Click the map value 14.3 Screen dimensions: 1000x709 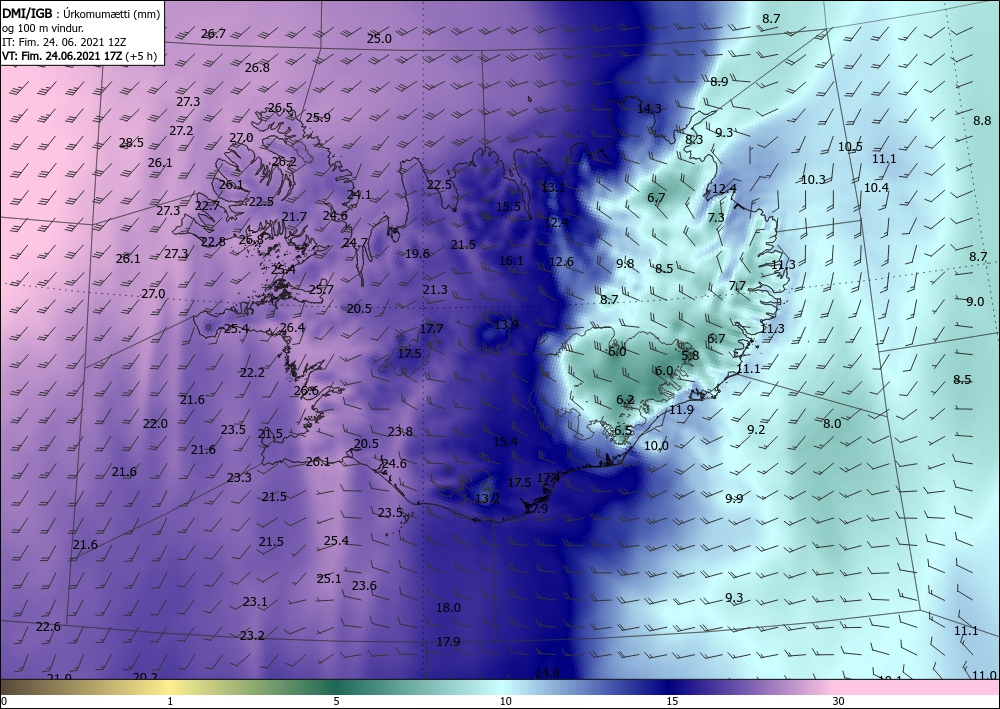(x=649, y=108)
